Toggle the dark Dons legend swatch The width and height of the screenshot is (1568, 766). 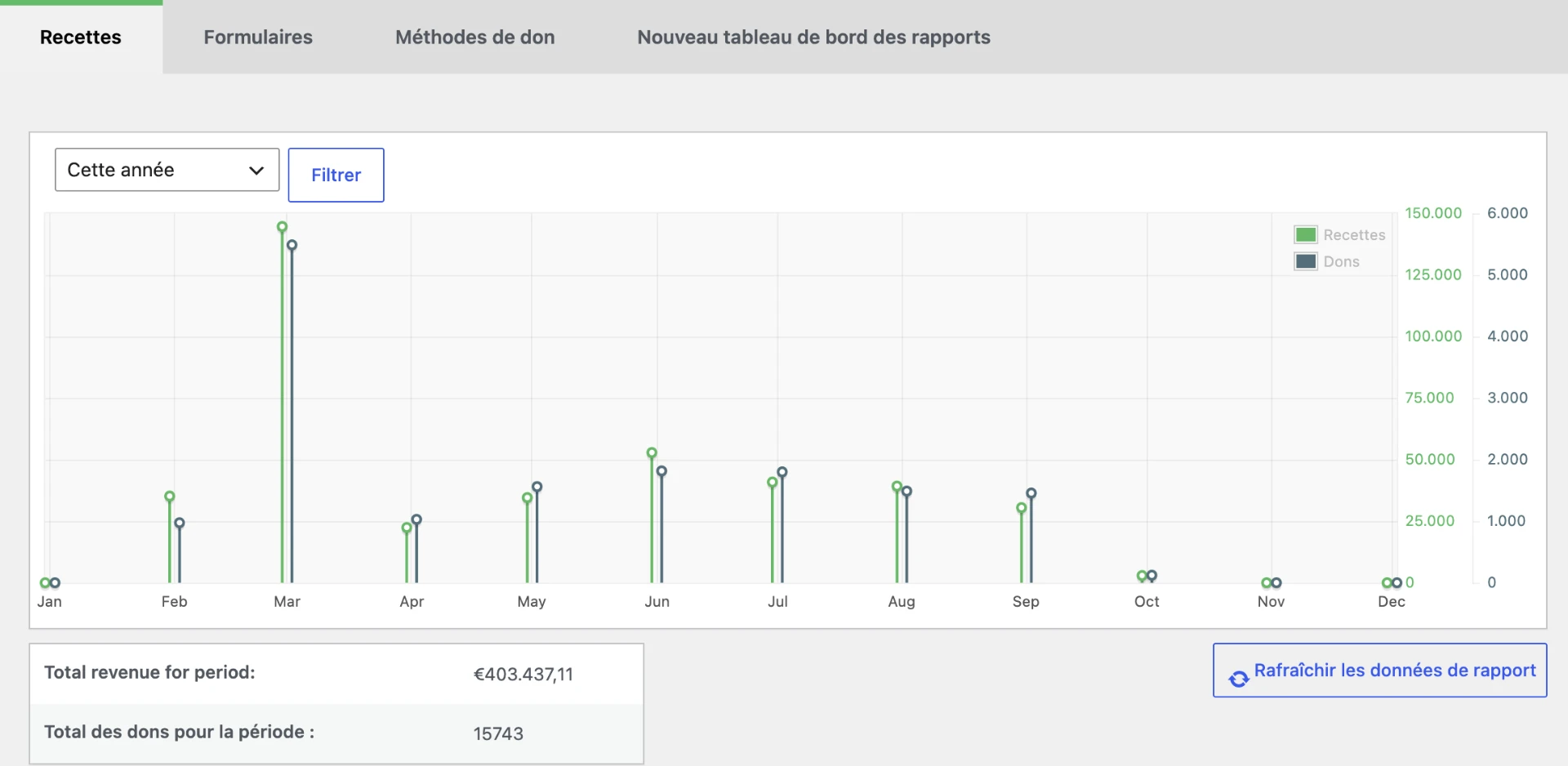1306,261
